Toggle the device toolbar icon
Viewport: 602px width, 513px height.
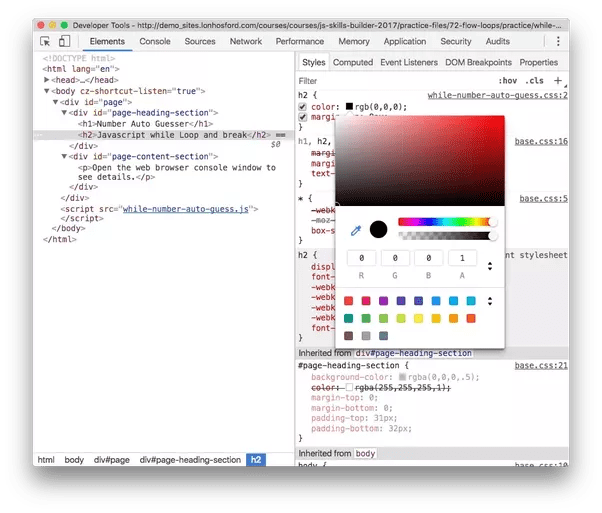coord(64,41)
